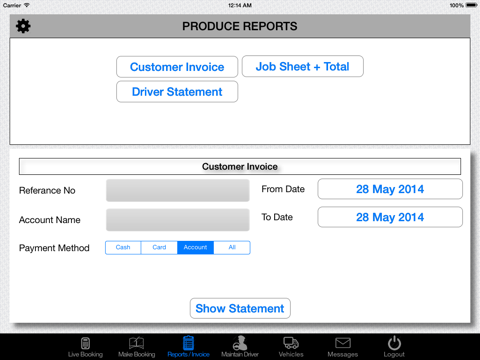The height and width of the screenshot is (360, 480).
Task: Select the Account payment segment
Action: [x=195, y=247]
